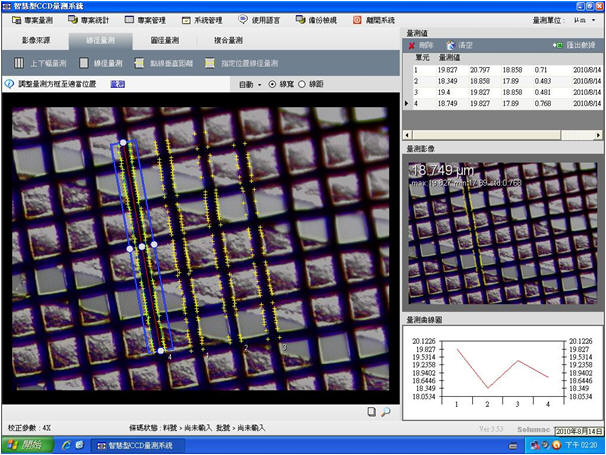Click the 使用語言 speech bubble icon
This screenshot has height=455, width=606.
[x=243, y=19]
